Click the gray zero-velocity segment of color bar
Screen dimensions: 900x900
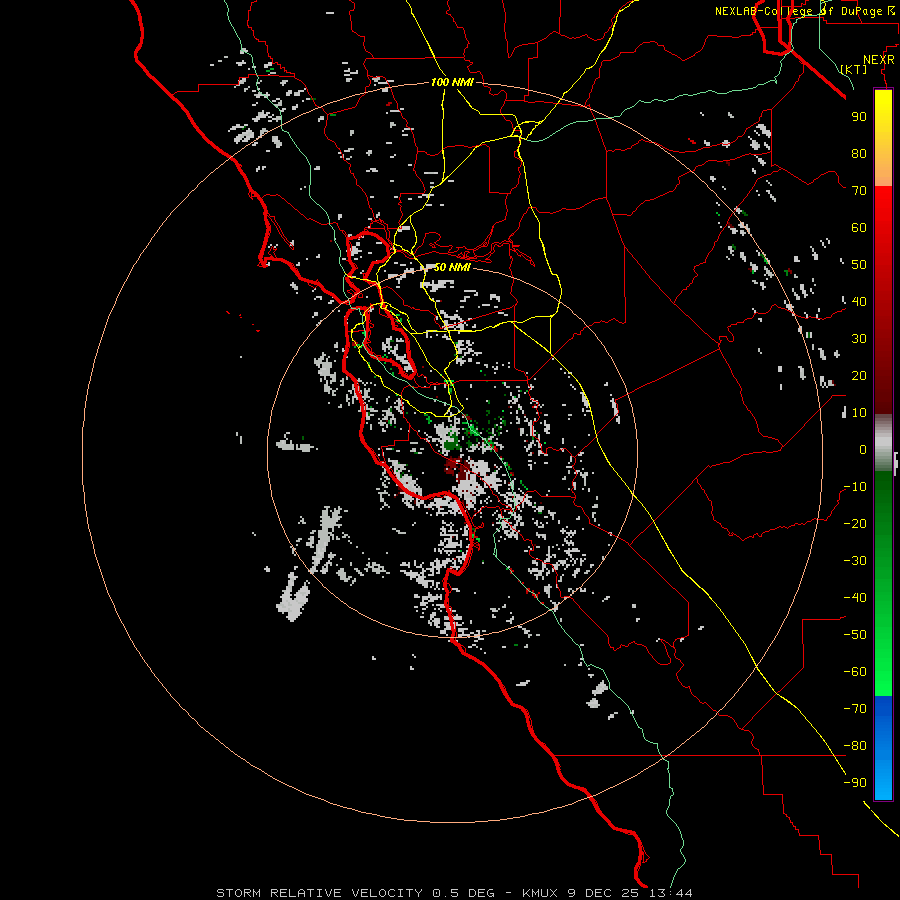pyautogui.click(x=883, y=443)
